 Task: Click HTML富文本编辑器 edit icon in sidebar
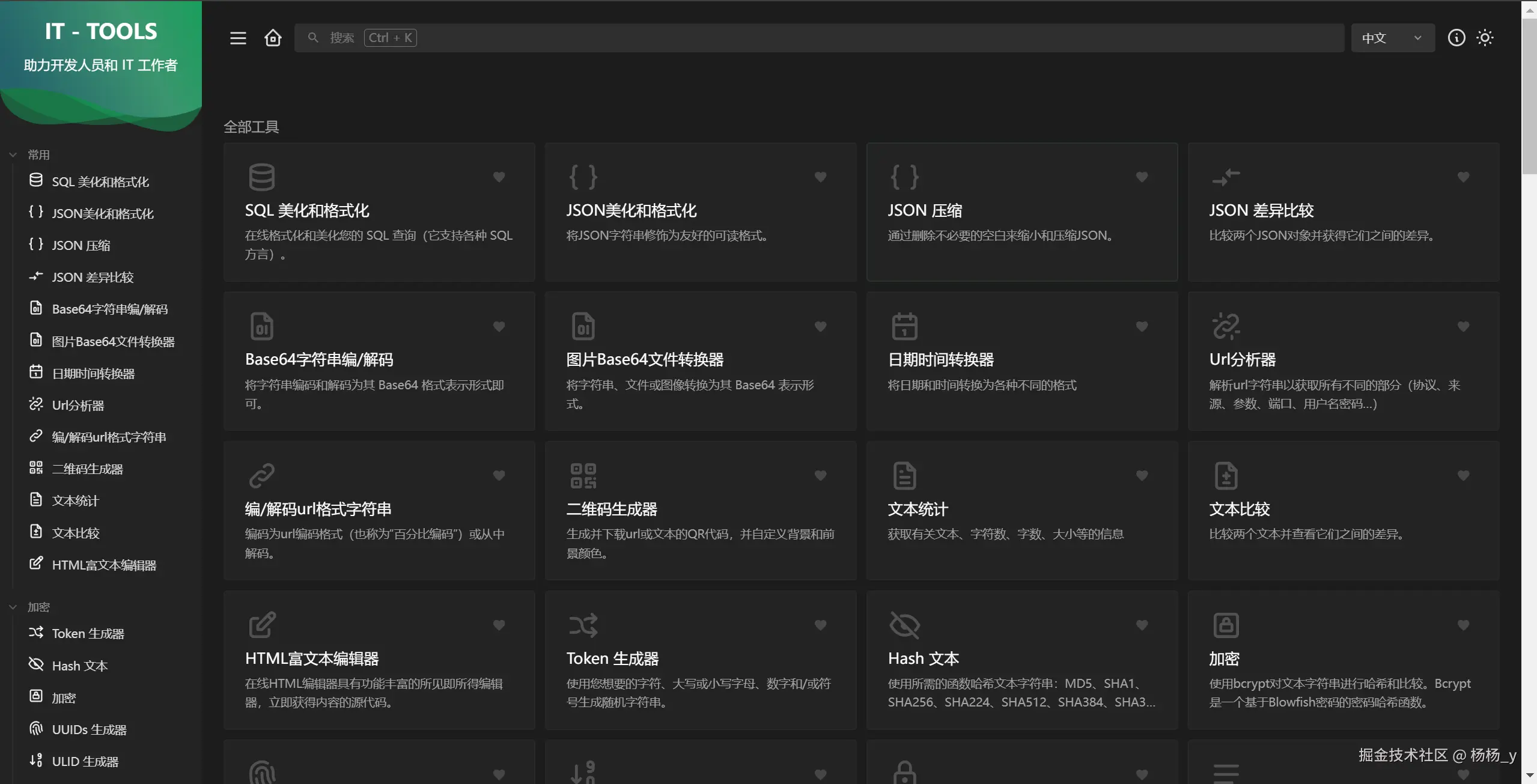coord(36,564)
